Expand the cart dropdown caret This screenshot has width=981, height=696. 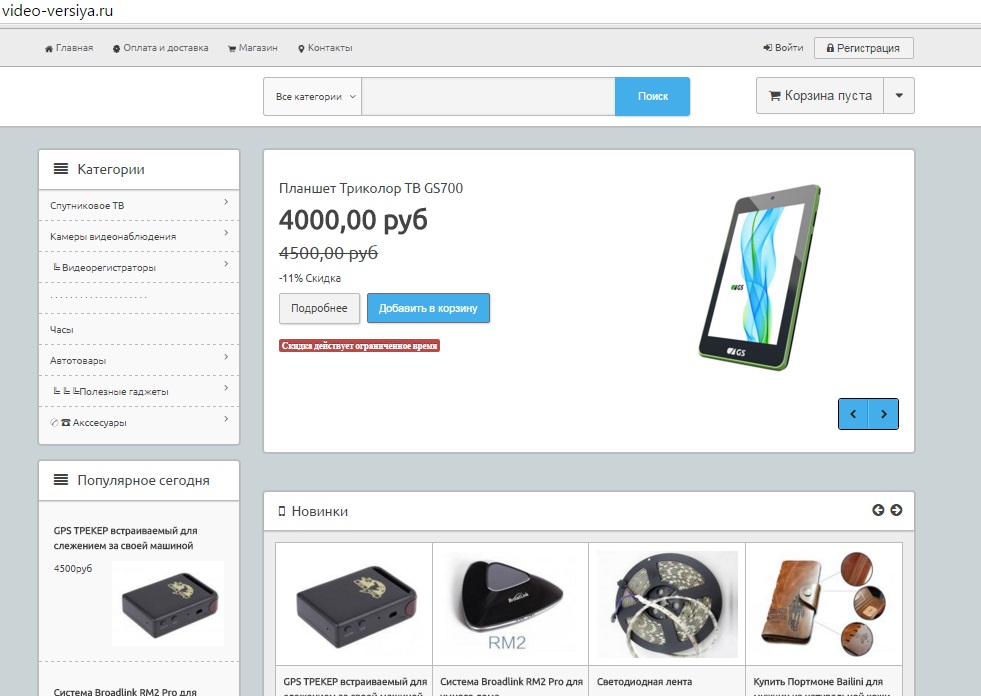pos(899,96)
